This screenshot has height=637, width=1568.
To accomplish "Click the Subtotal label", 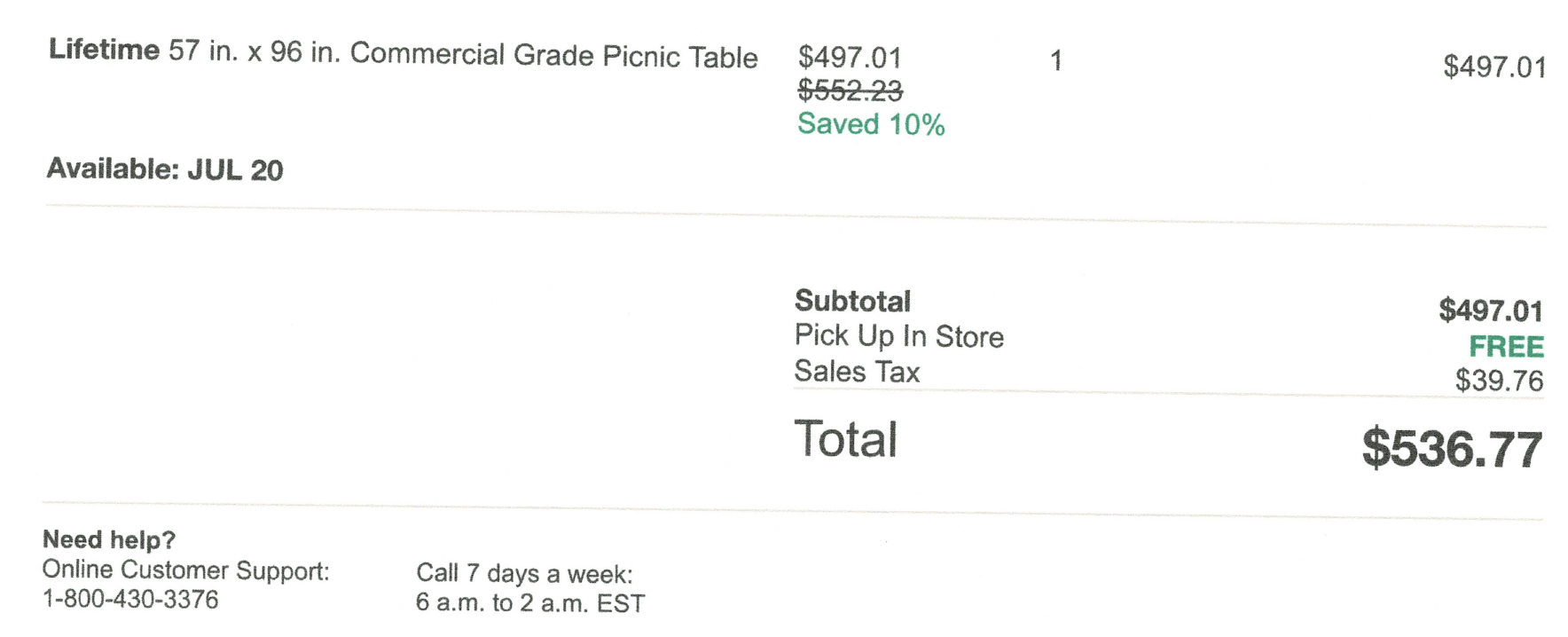I will (852, 302).
